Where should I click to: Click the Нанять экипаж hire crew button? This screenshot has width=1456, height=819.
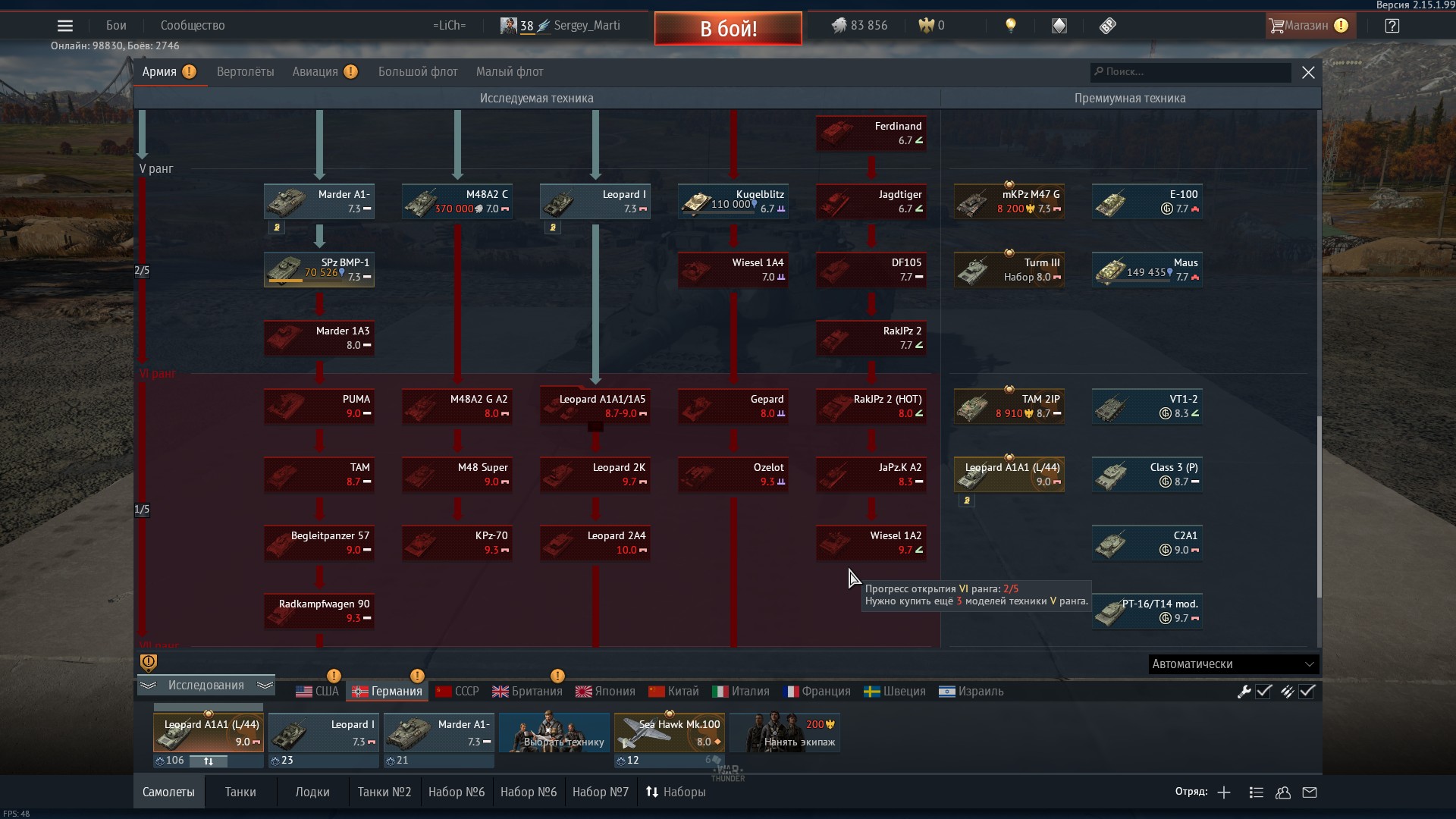pyautogui.click(x=785, y=733)
